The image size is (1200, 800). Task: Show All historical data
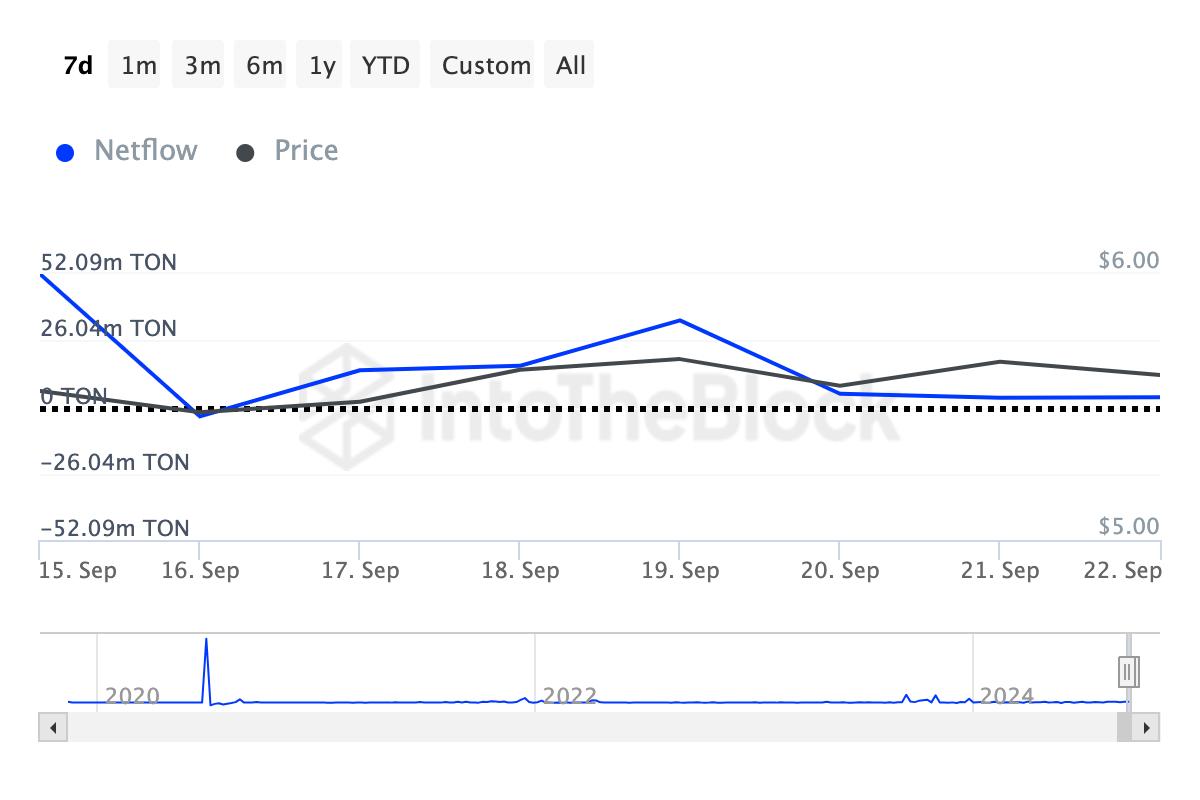571,66
